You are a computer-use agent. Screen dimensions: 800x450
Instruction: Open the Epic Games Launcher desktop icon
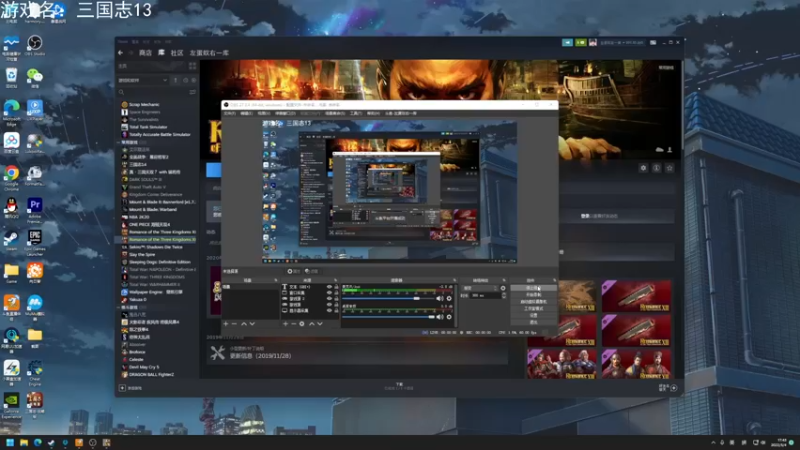pos(35,241)
